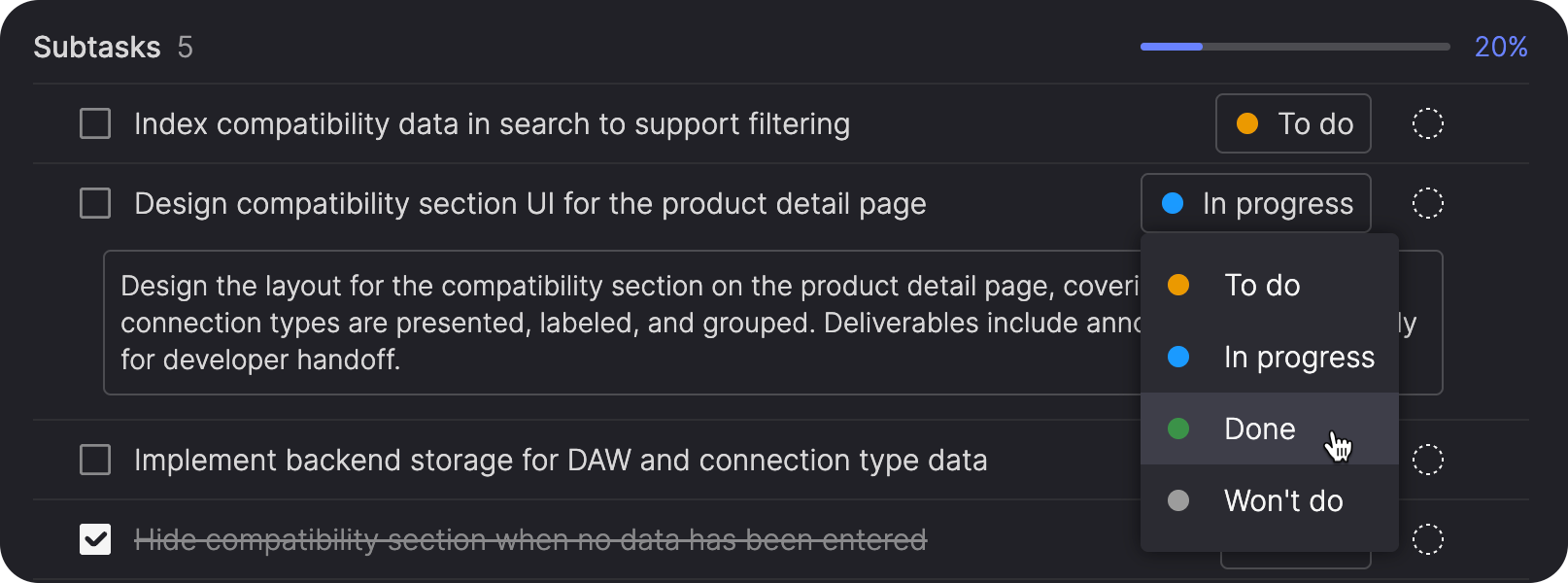Click the subtasks progress bar

click(1294, 47)
